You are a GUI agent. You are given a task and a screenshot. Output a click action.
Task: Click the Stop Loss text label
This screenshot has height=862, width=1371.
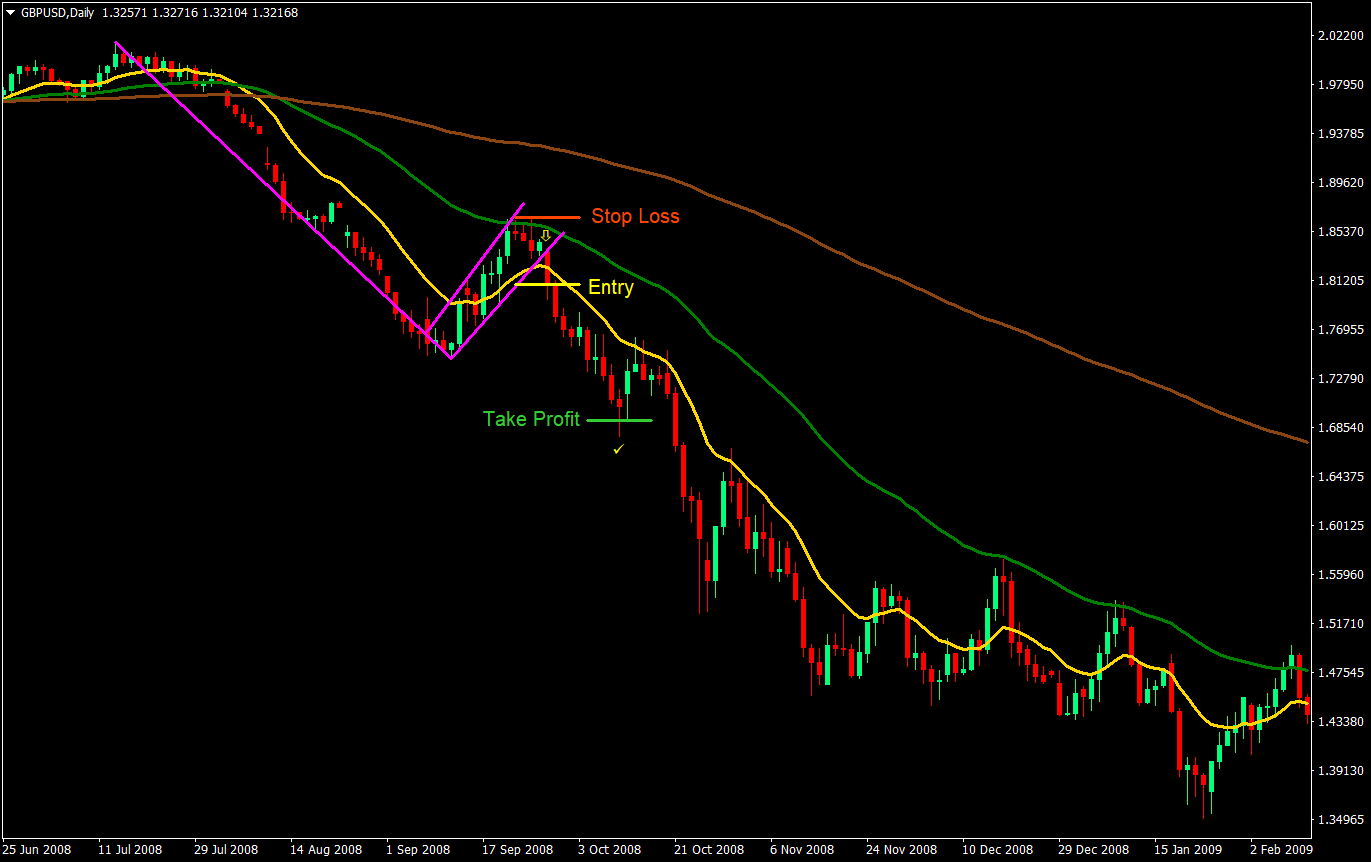637,216
